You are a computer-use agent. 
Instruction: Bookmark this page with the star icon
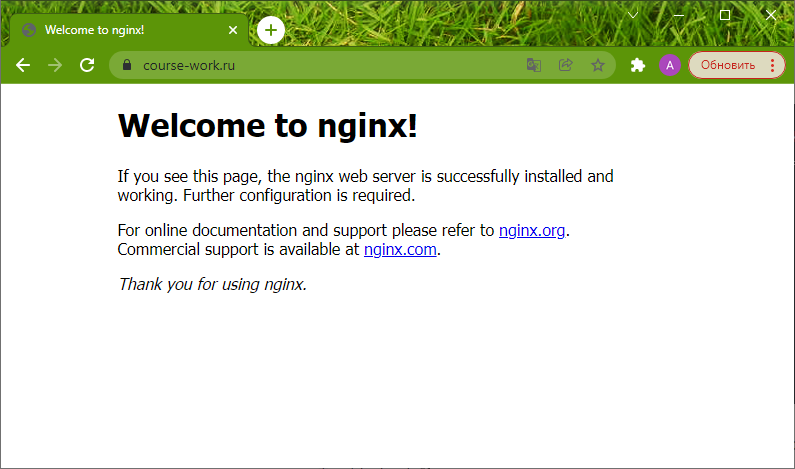pos(598,65)
